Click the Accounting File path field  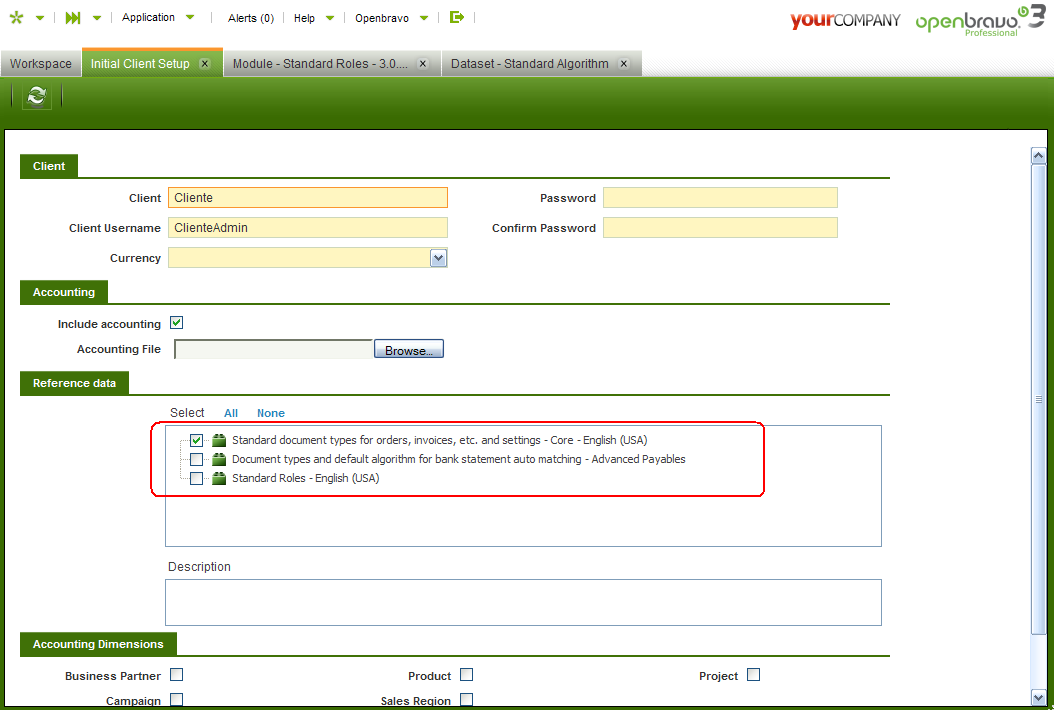point(273,349)
